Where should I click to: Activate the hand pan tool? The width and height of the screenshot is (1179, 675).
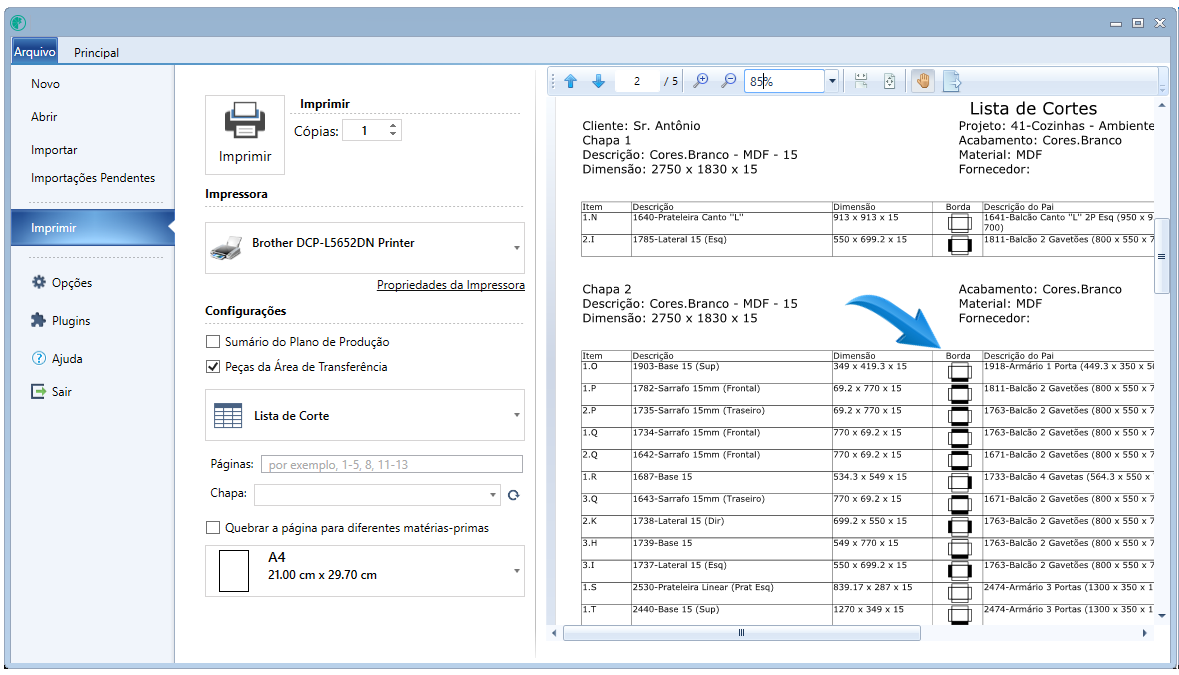pos(923,81)
